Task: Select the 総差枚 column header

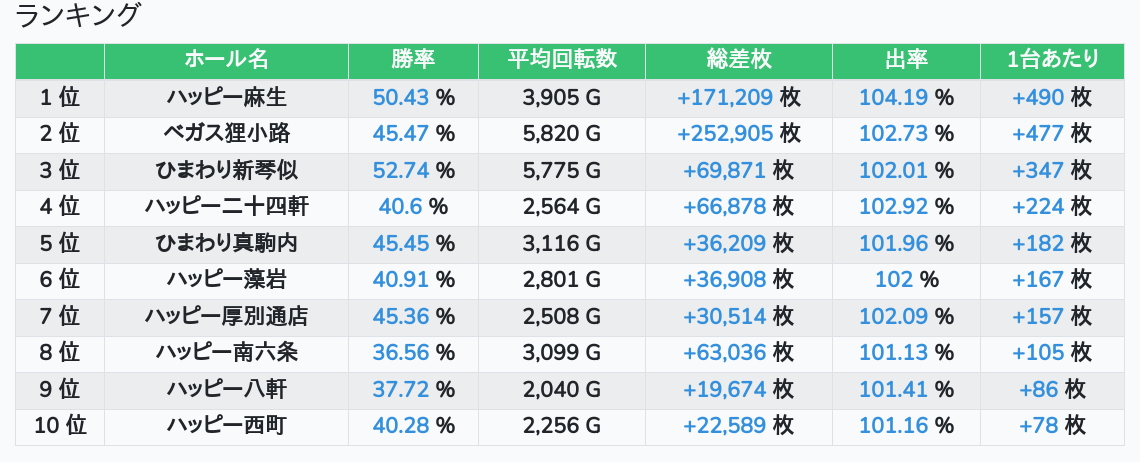Action: coord(738,60)
